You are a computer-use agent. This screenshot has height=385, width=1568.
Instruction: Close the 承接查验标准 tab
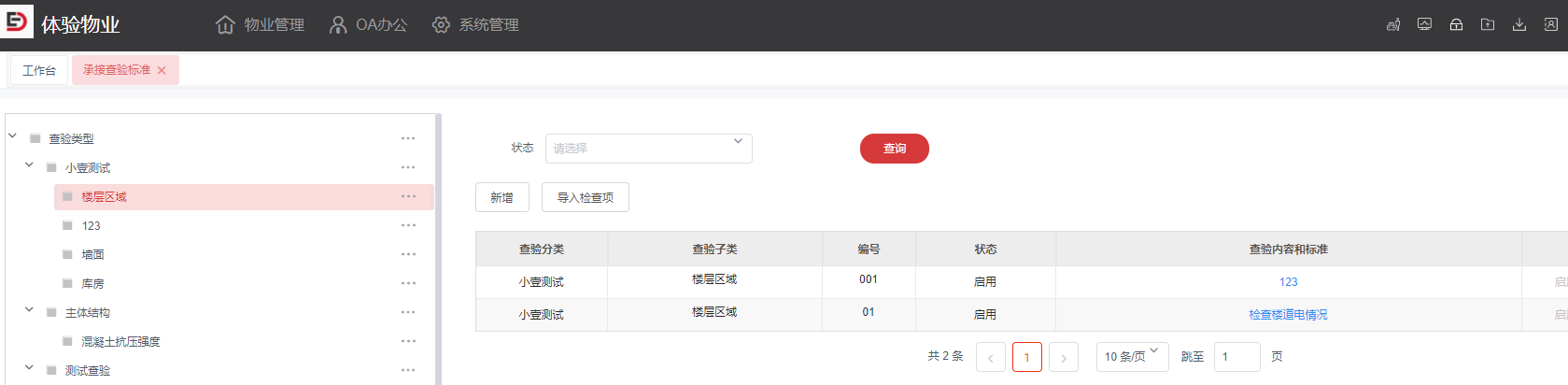(x=162, y=70)
